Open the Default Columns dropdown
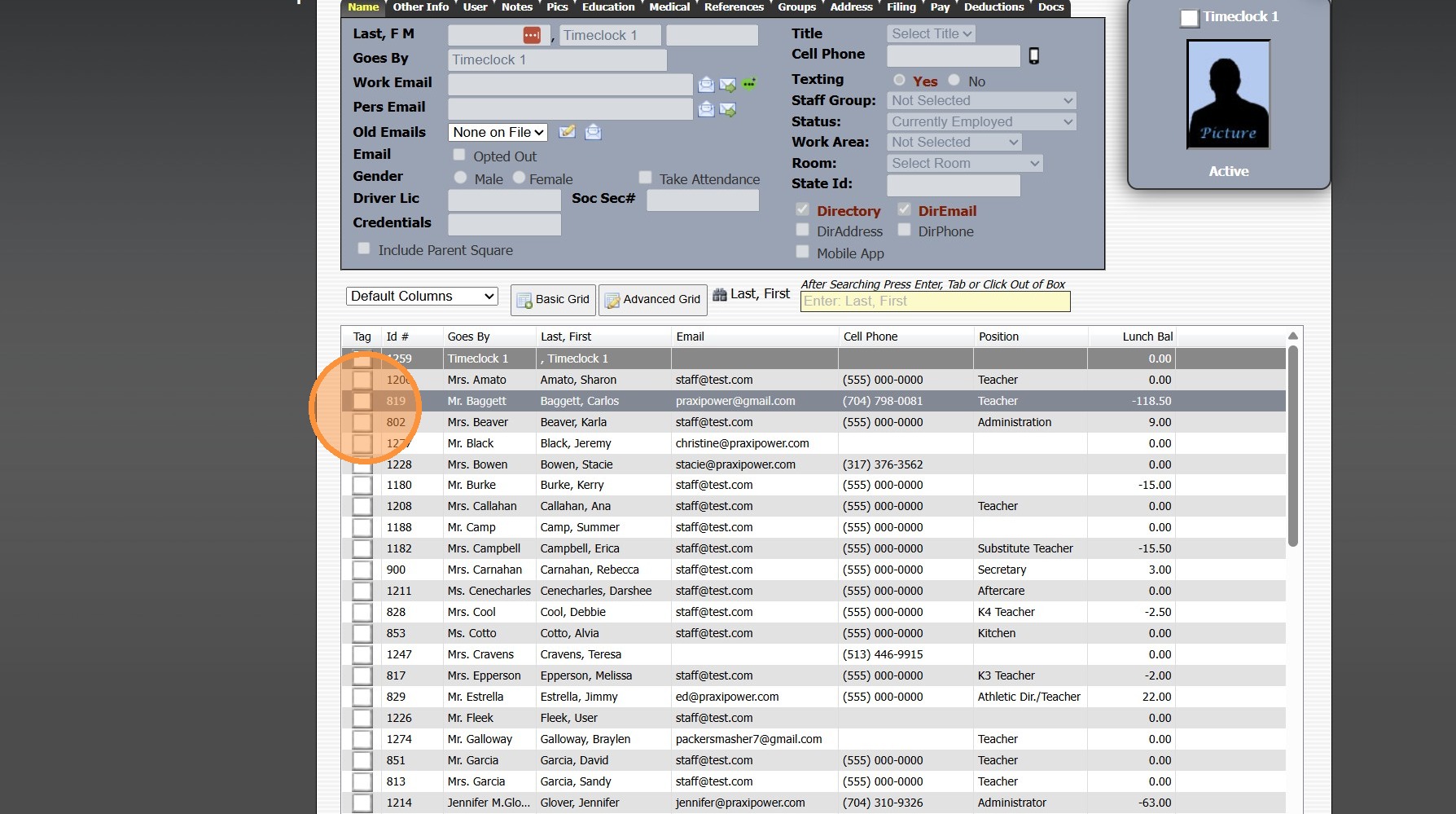 [x=422, y=296]
